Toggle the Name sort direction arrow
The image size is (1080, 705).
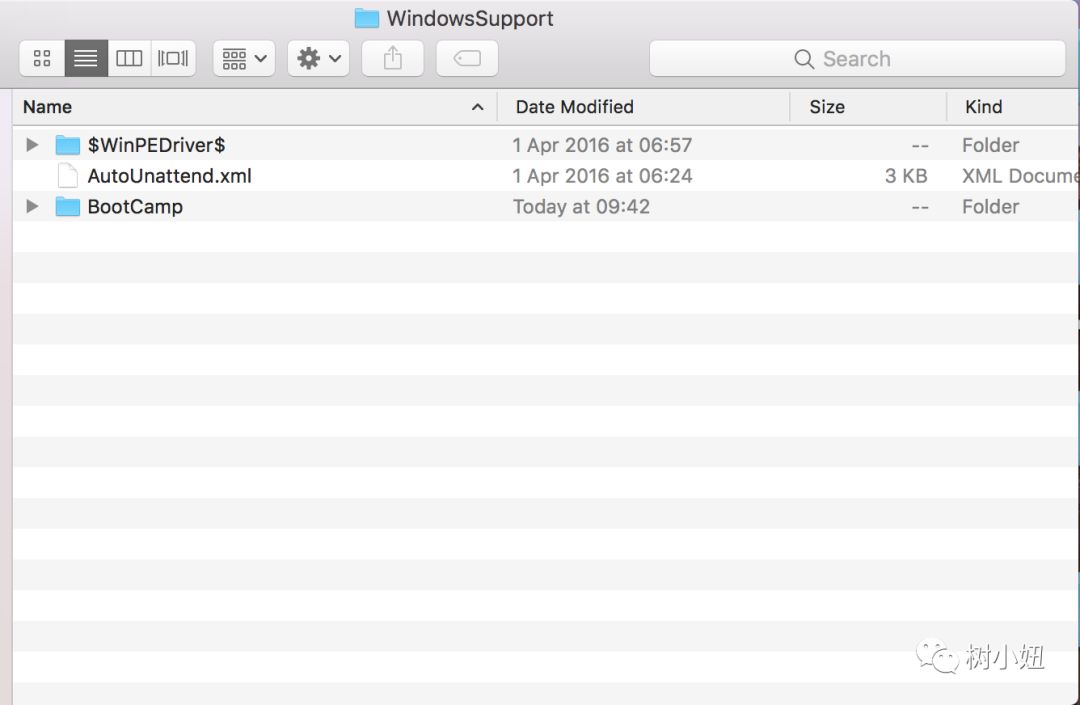477,107
